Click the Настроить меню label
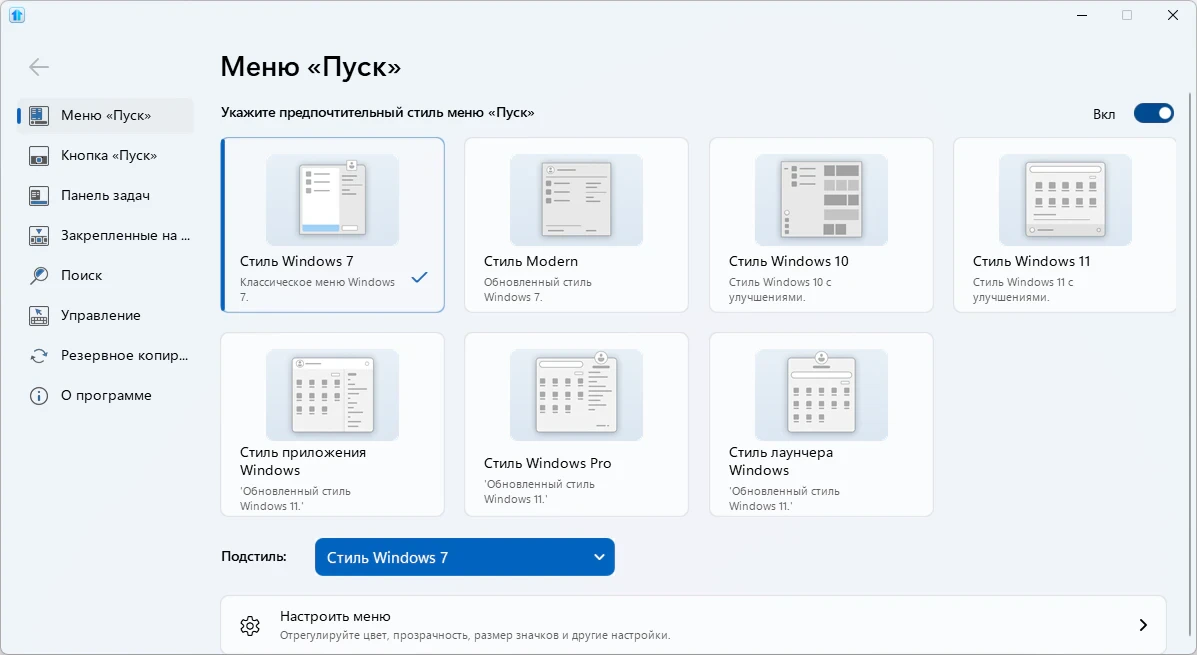Viewport: 1197px width, 655px height. (x=335, y=616)
